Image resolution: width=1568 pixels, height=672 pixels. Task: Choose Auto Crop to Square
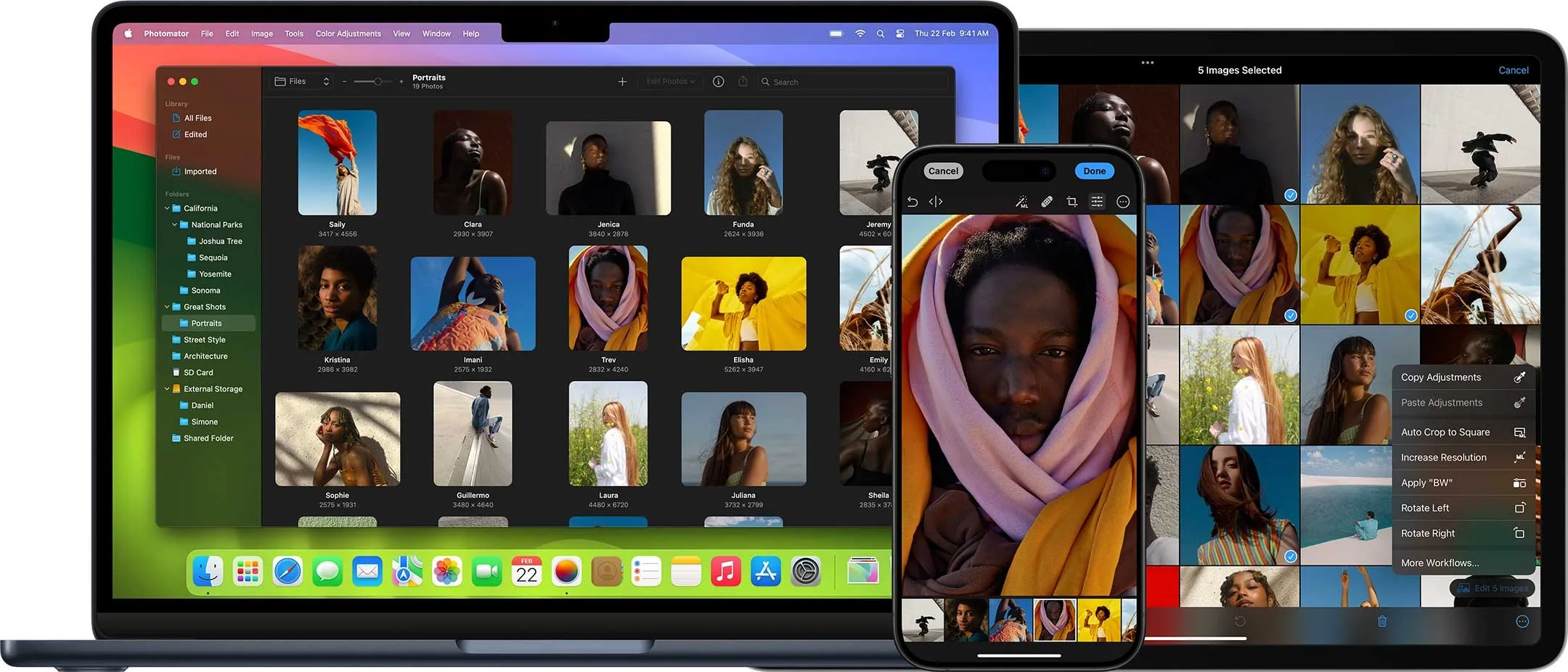click(x=1463, y=432)
